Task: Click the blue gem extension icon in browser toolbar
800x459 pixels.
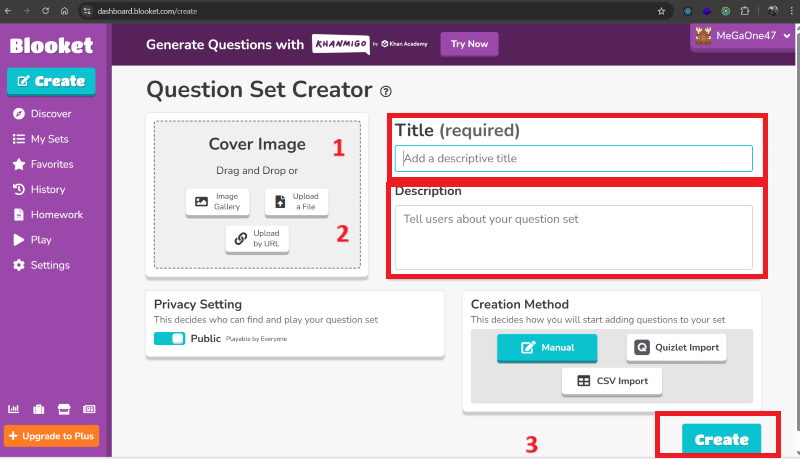Action: point(707,11)
